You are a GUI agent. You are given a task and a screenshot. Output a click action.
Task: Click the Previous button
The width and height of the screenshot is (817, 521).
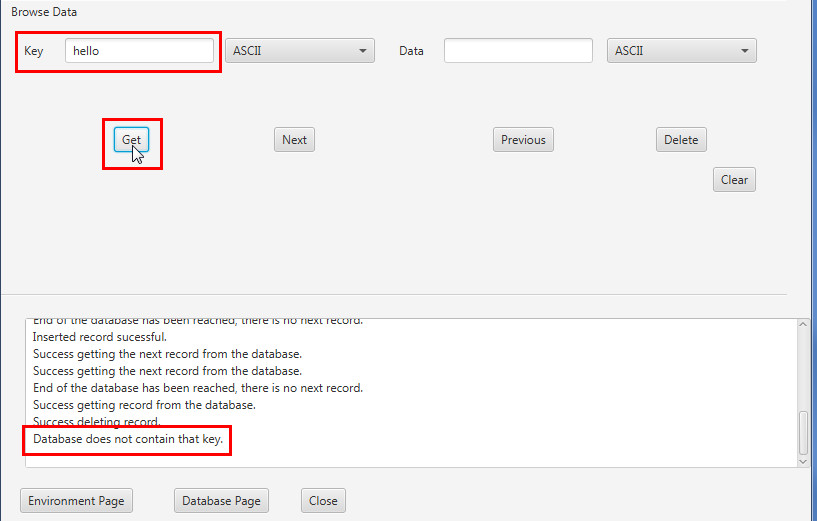click(x=523, y=140)
